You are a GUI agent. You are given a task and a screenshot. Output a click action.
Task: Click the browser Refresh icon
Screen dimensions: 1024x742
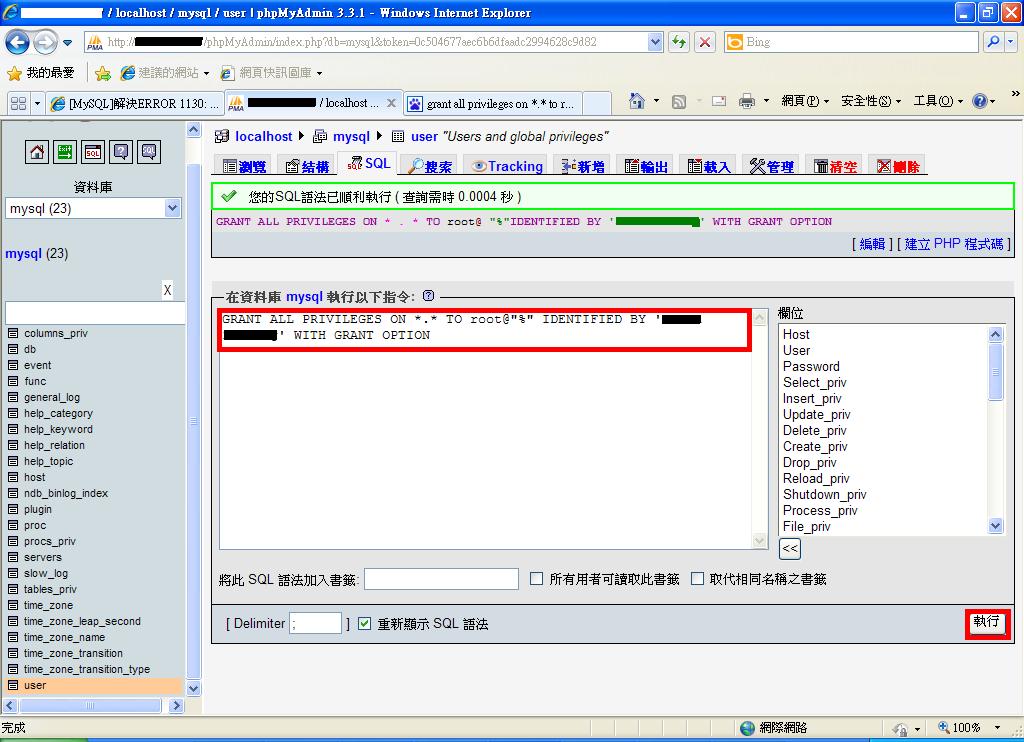(x=679, y=42)
